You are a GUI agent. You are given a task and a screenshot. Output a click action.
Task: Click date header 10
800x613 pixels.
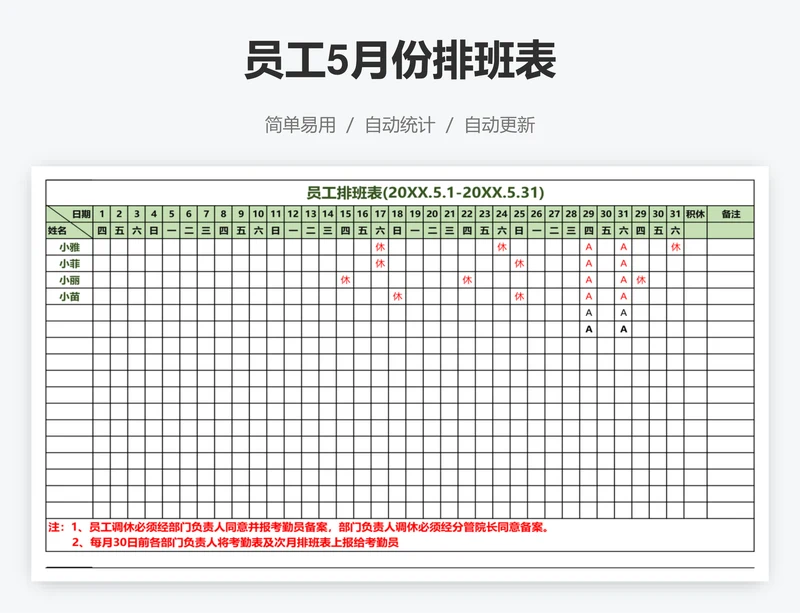[258, 214]
